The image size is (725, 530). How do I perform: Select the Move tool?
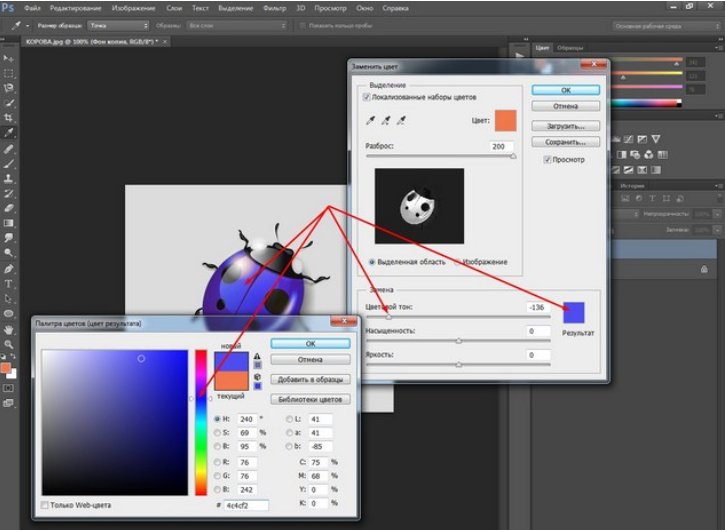pos(8,59)
